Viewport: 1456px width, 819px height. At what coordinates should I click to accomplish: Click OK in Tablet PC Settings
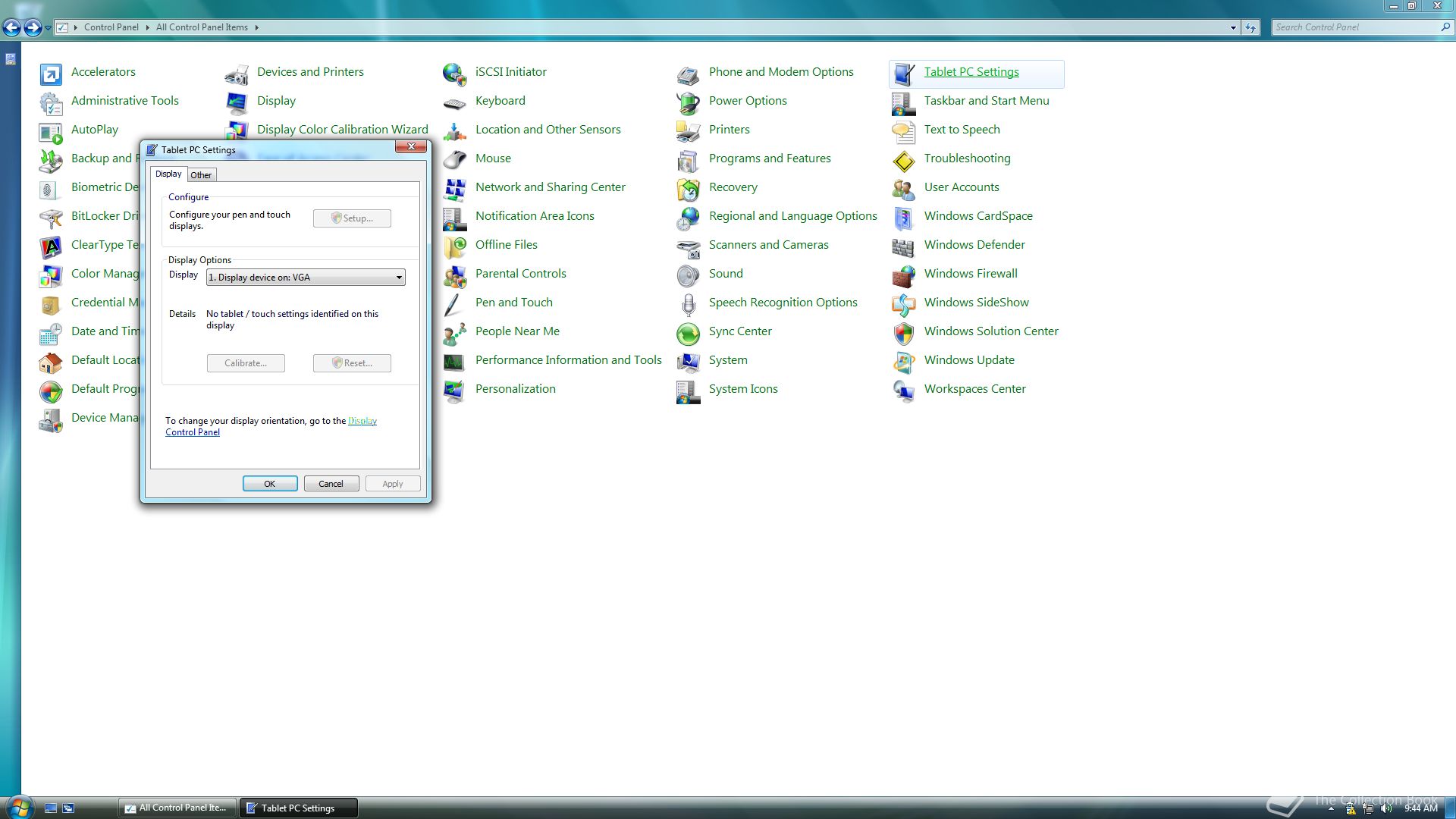(x=270, y=484)
